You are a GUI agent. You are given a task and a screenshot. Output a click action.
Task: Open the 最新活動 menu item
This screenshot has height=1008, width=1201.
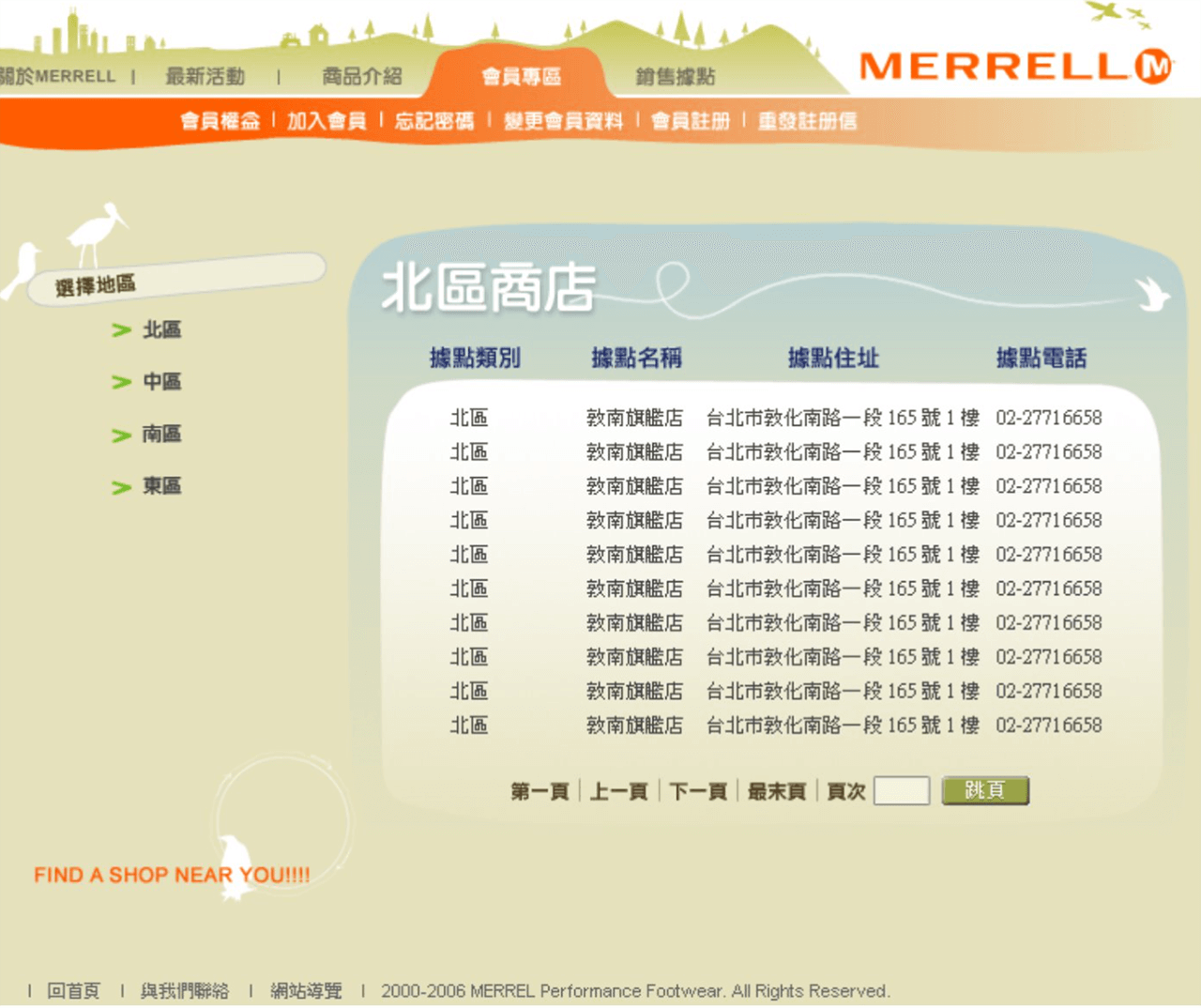coord(205,77)
